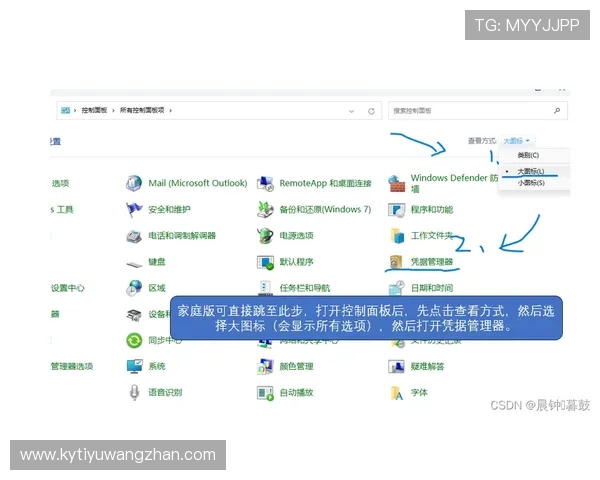Open the 疑难解答 icon
This screenshot has height=480, width=600.
[x=396, y=367]
